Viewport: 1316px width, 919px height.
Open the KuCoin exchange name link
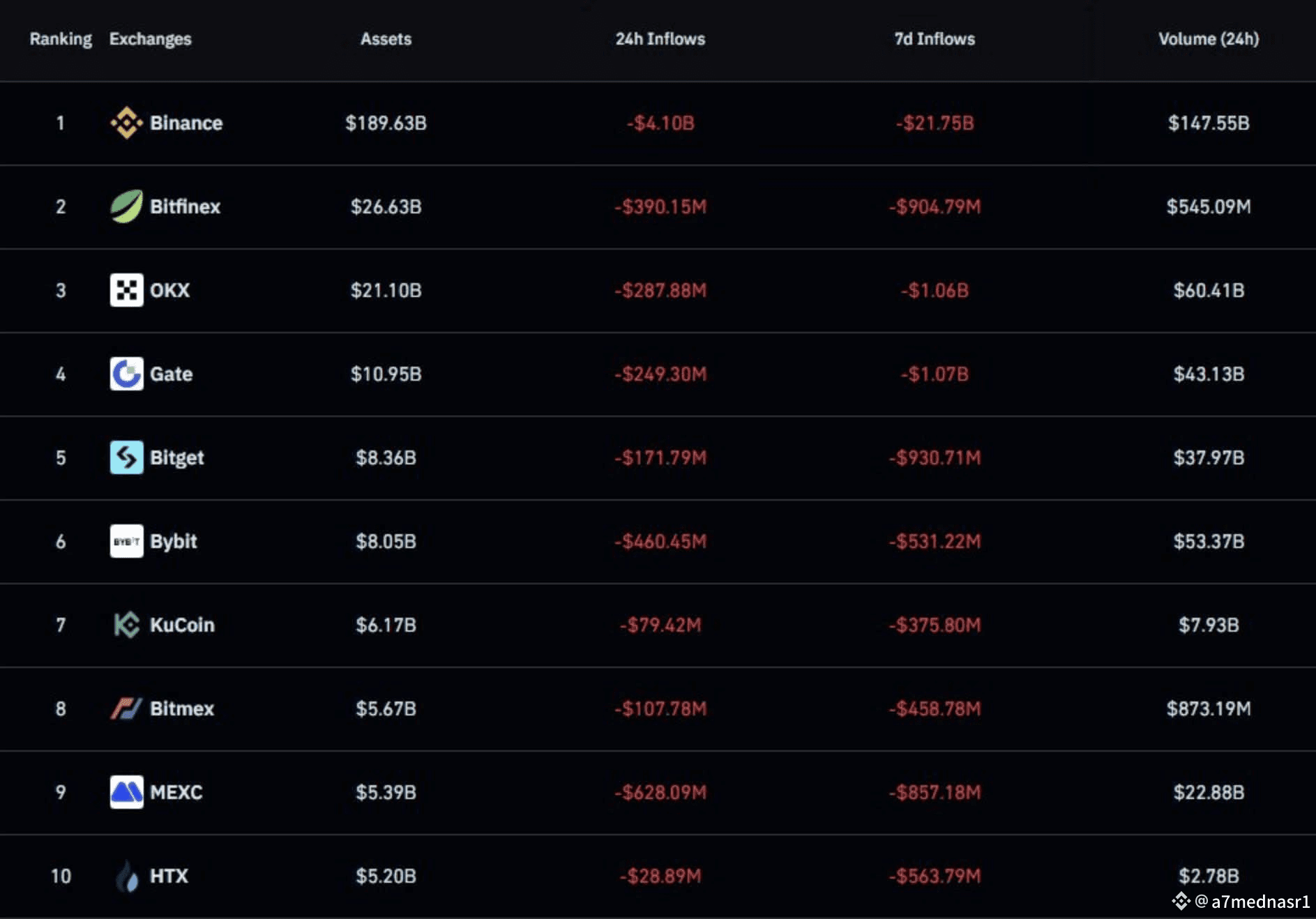coord(182,625)
